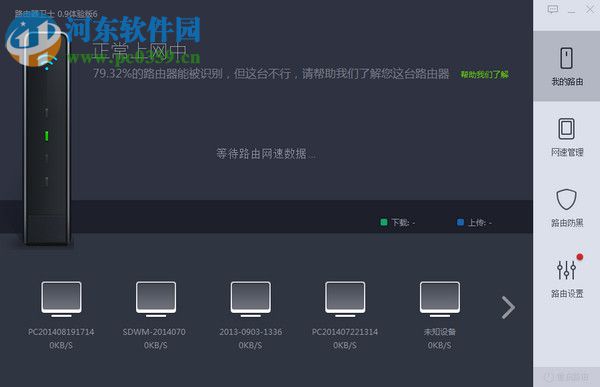Select the 未知设备 unknown device monitor icon
600x387 pixels.
pyautogui.click(x=440, y=299)
